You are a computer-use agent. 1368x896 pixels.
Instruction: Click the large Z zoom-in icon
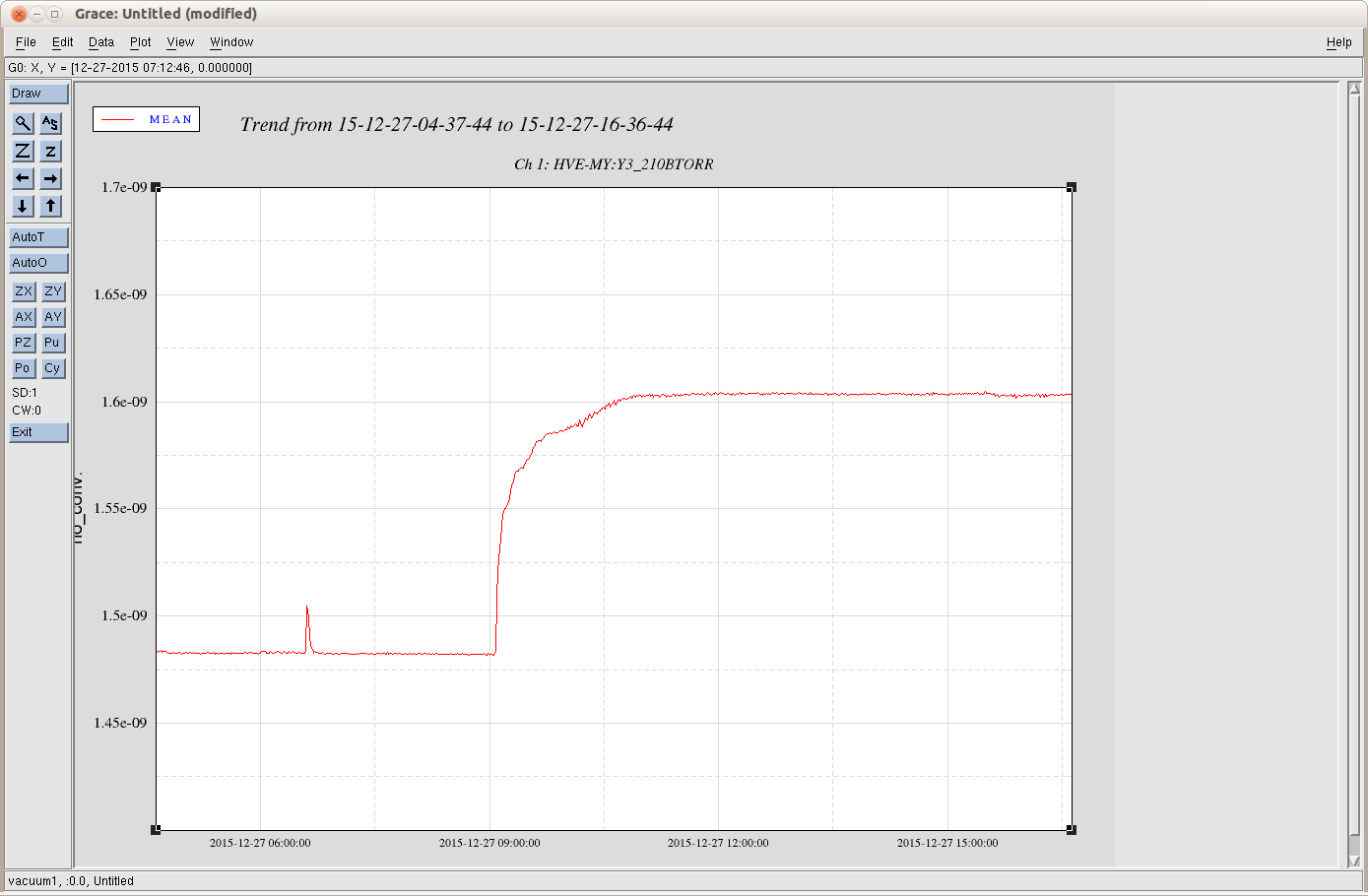point(23,151)
